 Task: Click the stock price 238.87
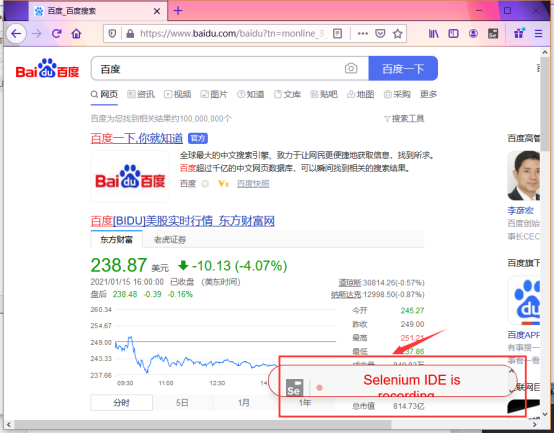pos(119,265)
